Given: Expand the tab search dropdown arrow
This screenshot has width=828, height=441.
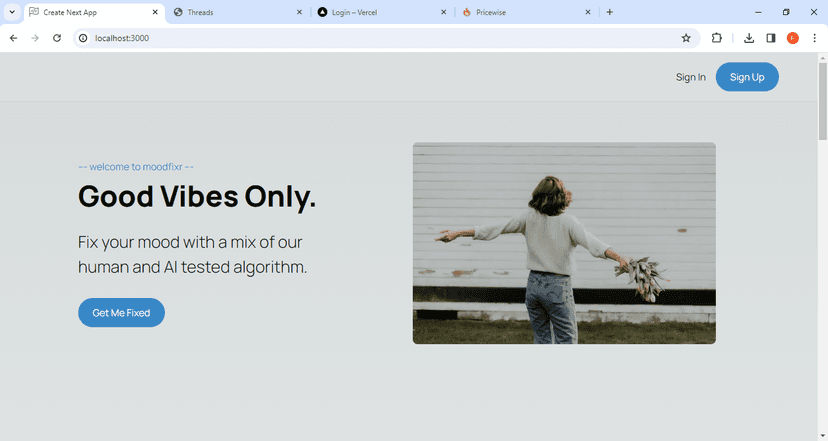Looking at the screenshot, I should 12,12.
